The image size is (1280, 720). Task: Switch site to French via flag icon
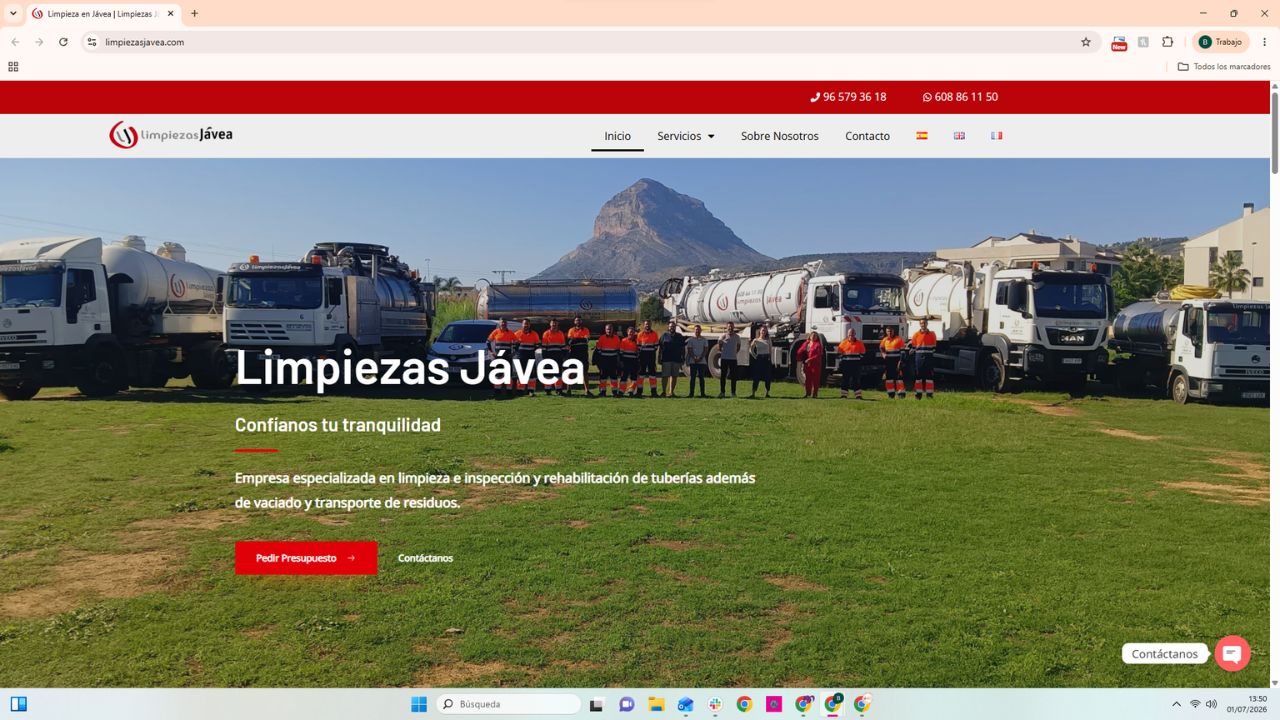click(996, 136)
